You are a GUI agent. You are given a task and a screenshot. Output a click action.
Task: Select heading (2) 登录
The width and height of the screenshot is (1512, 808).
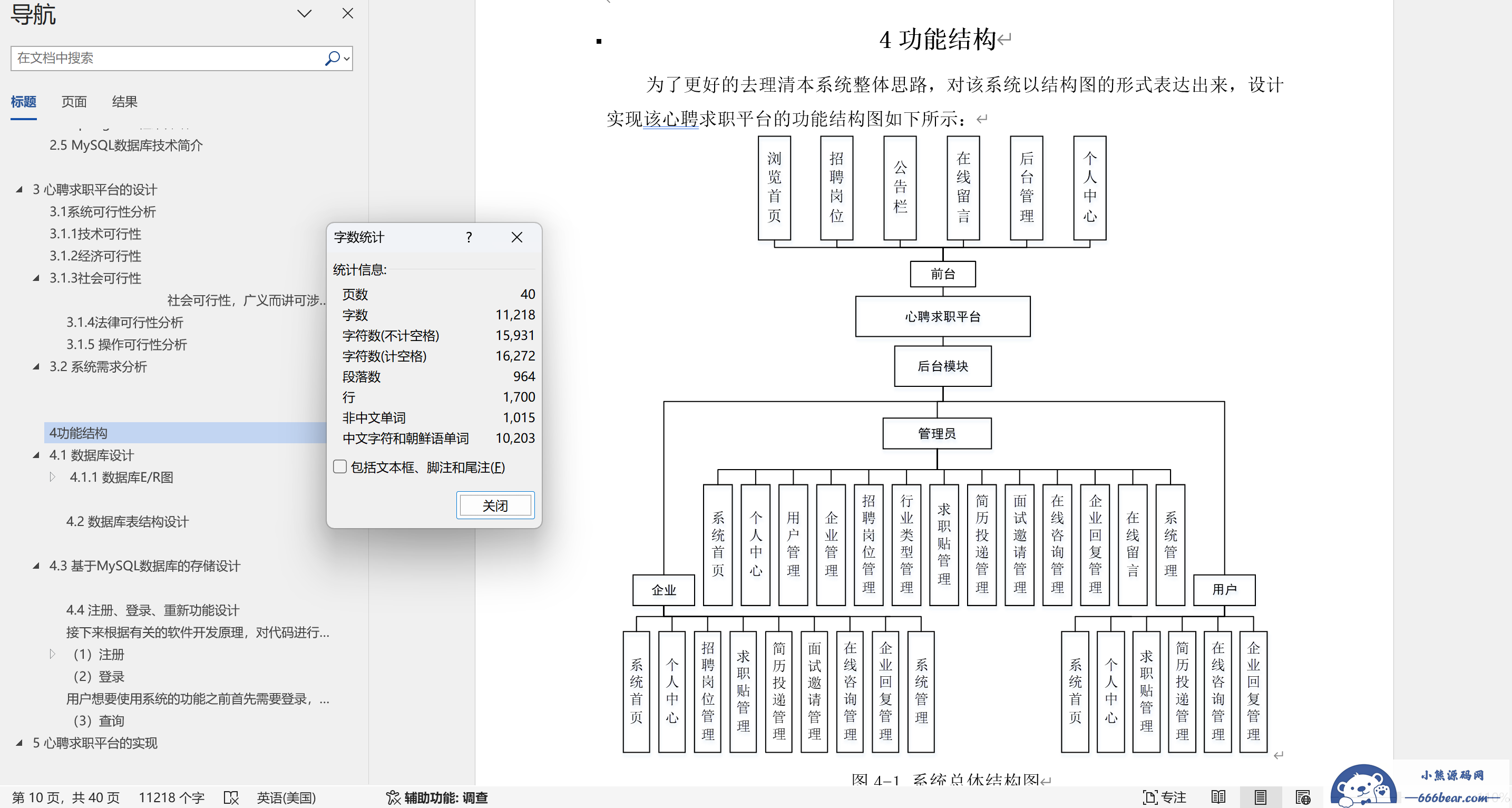(x=99, y=676)
